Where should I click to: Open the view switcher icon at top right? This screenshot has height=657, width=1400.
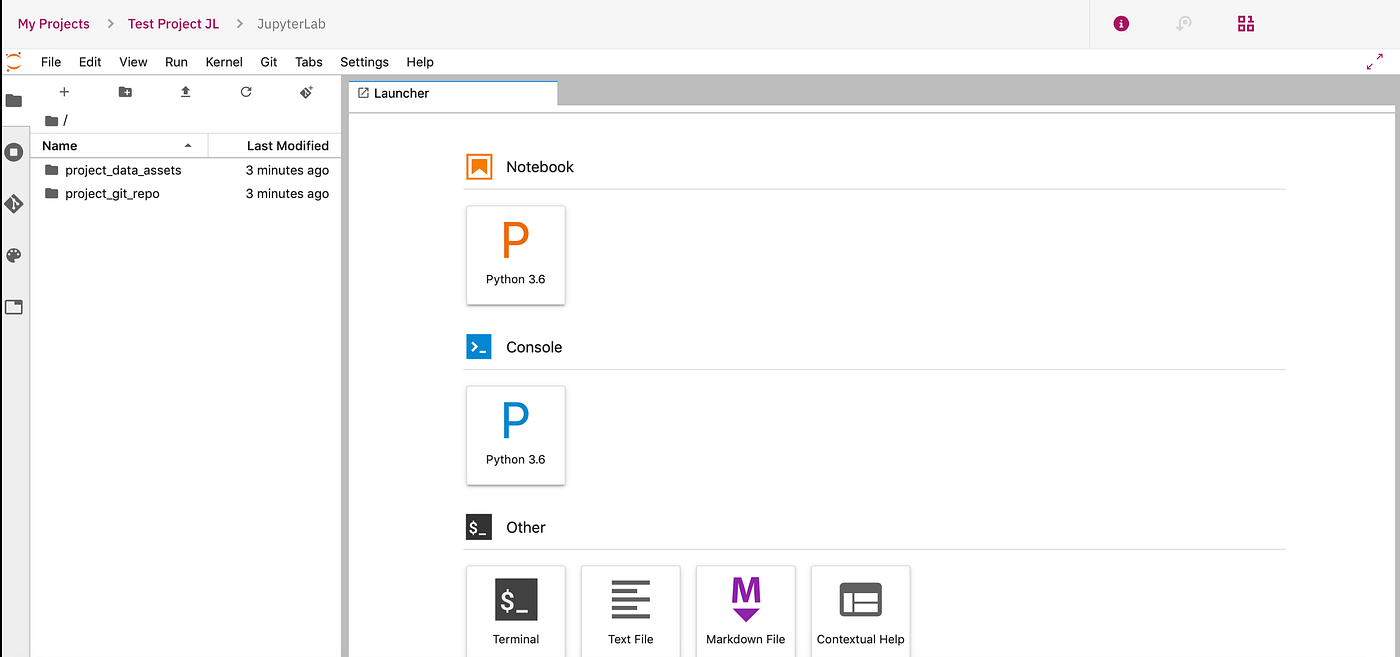coord(1245,23)
